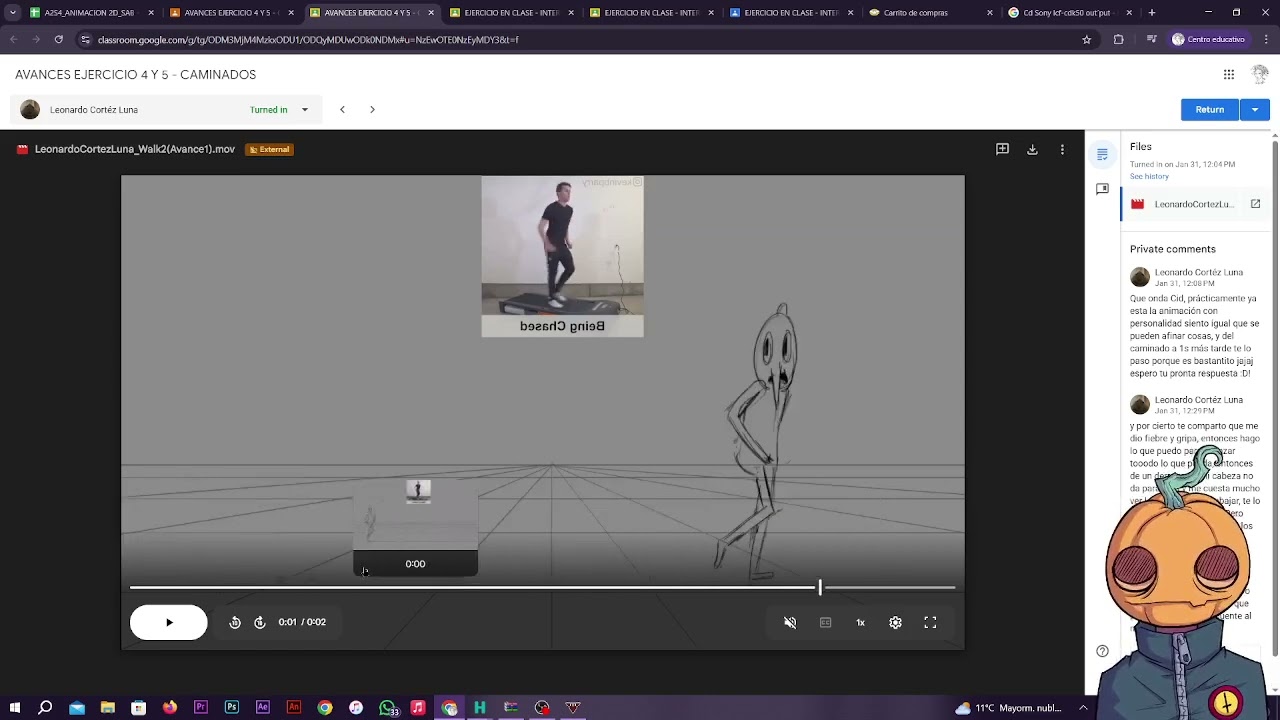1280x720 pixels.
Task: Open attached file in new window
Action: (1255, 204)
